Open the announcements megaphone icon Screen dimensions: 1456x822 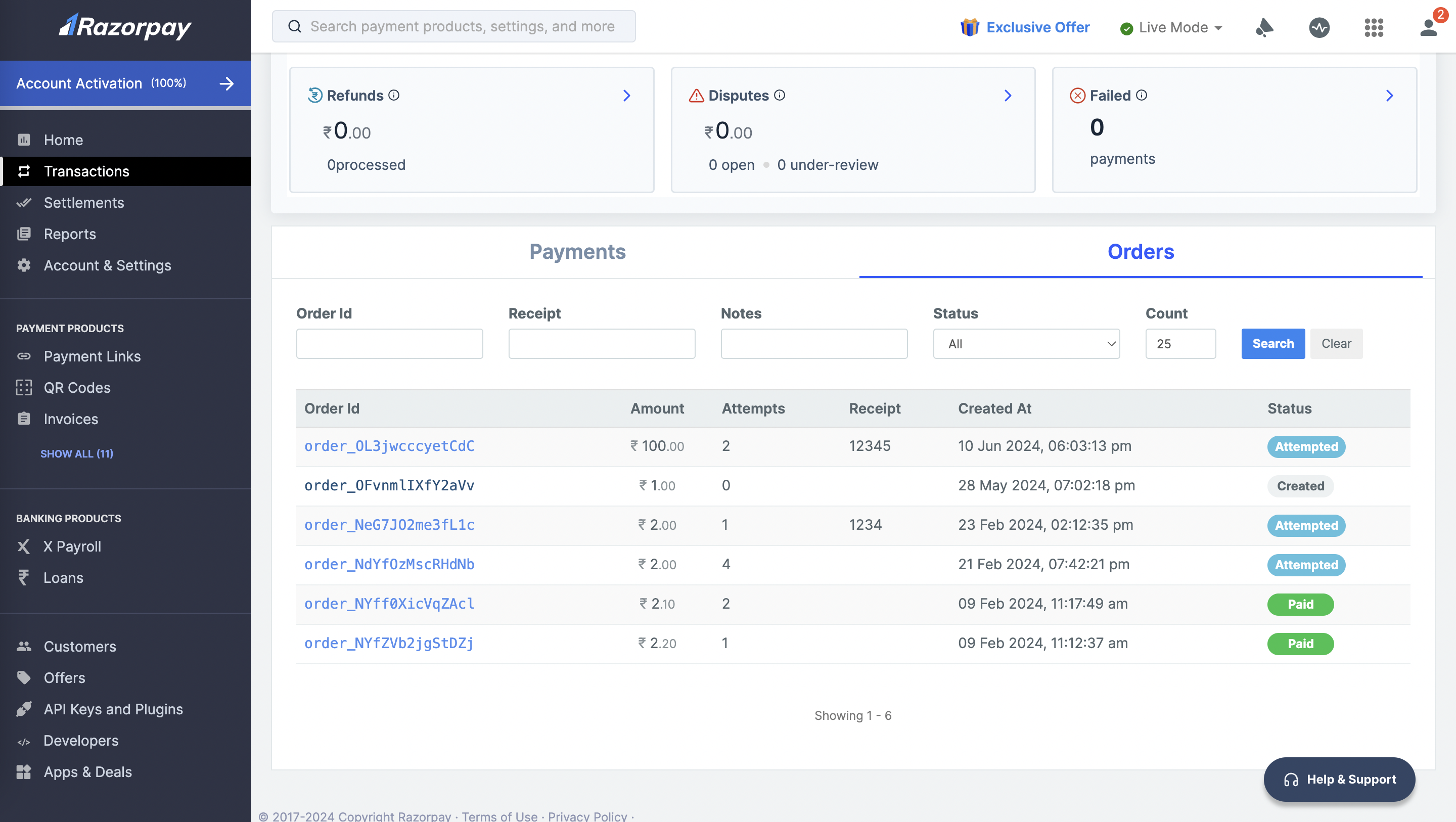click(1264, 27)
